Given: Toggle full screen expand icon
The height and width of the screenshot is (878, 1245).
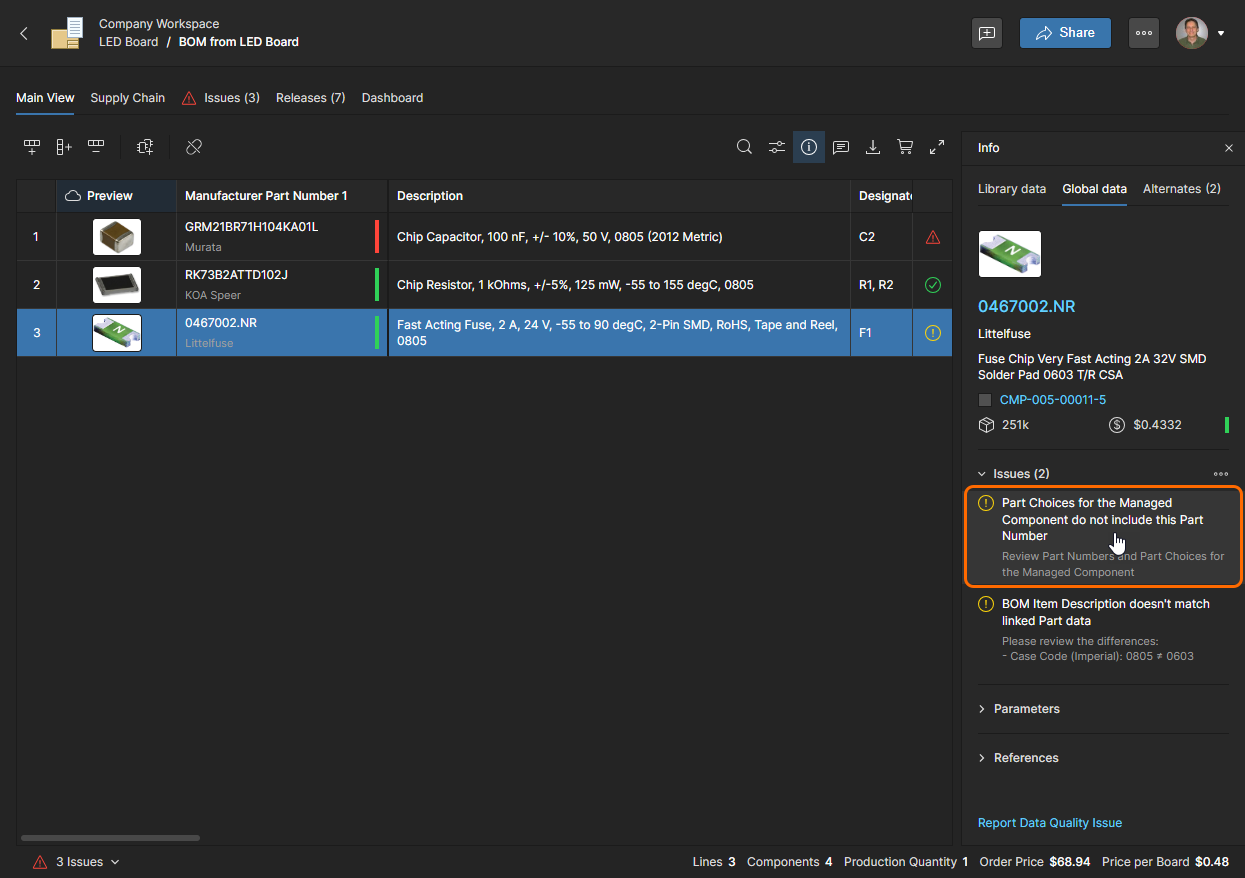Looking at the screenshot, I should (x=937, y=147).
